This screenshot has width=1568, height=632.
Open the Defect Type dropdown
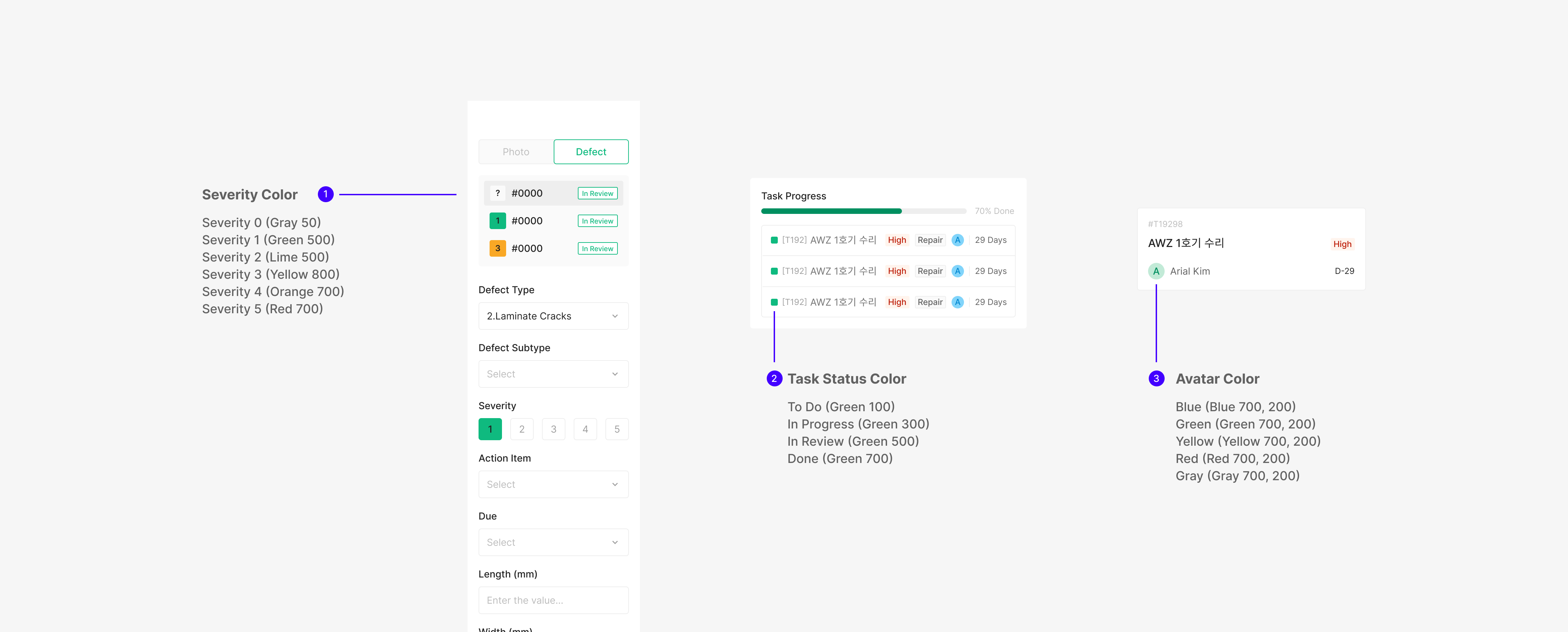[x=553, y=316]
